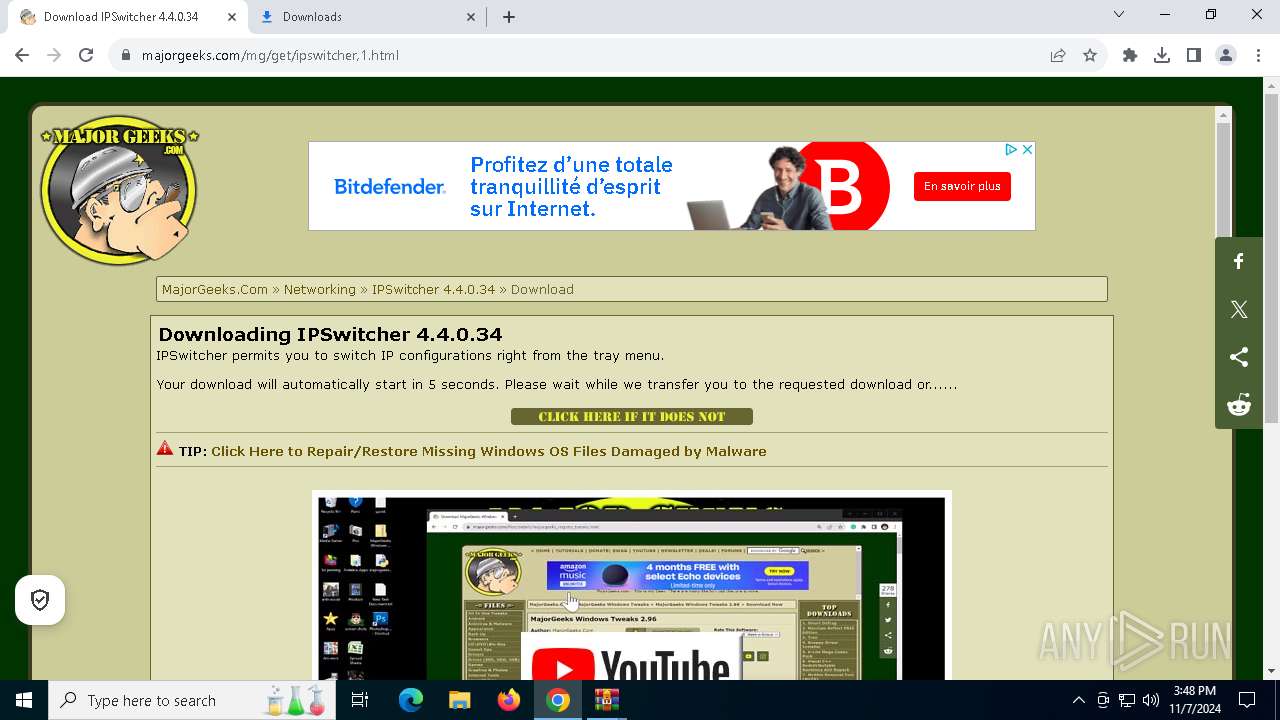Screen dimensions: 1280x720
Task: Open the Networking breadcrumb link
Action: (x=320, y=289)
